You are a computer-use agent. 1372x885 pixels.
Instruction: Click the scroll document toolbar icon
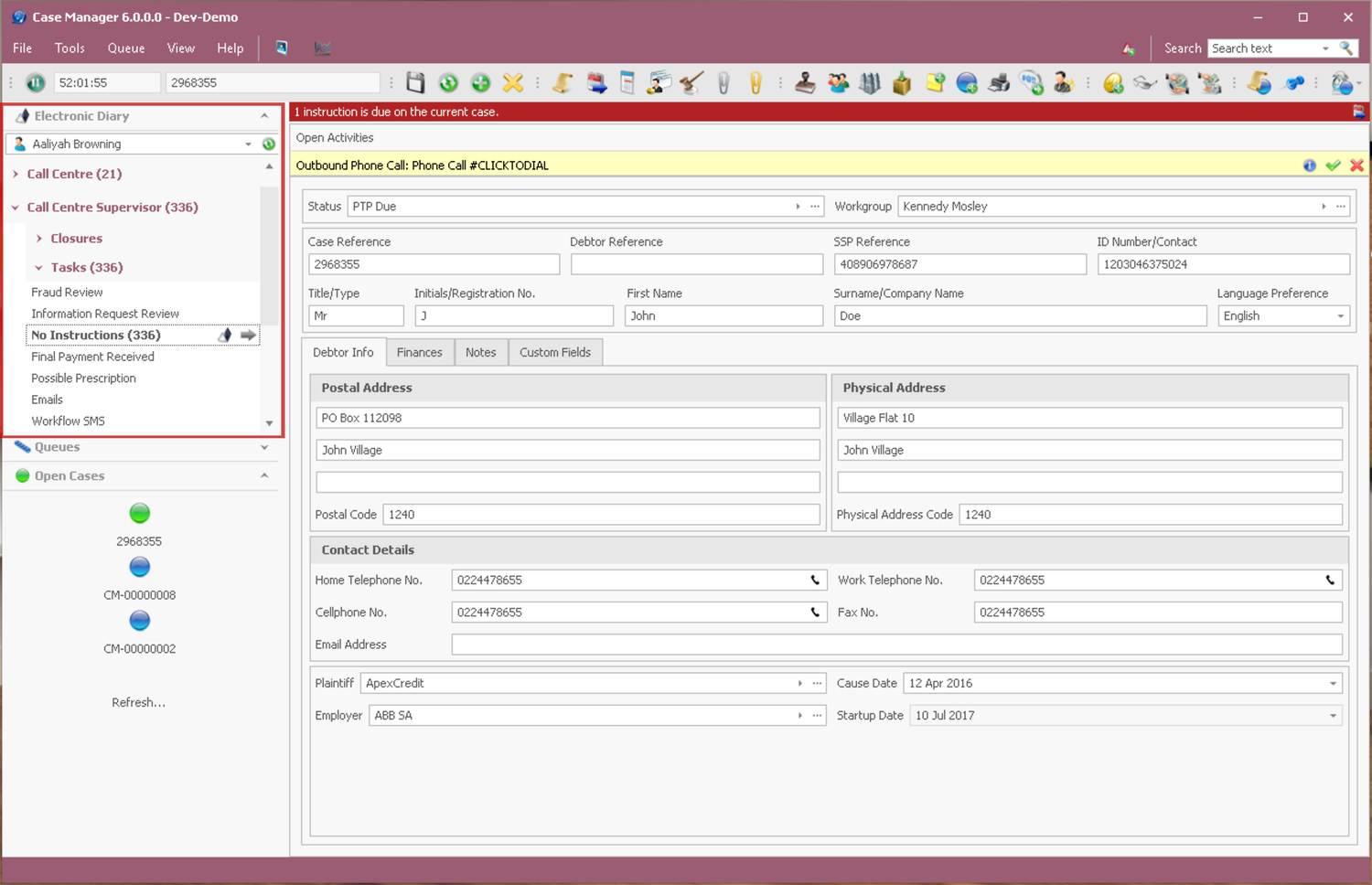click(563, 83)
